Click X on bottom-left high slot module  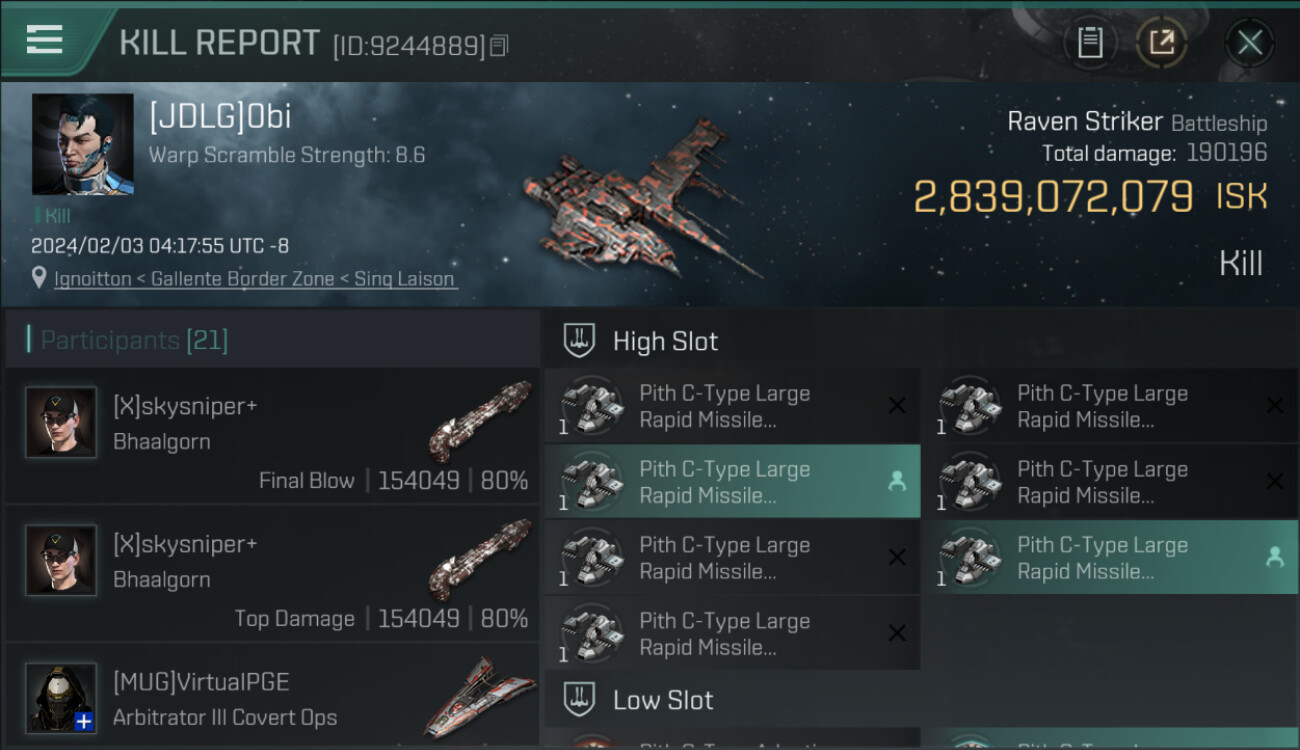(897, 633)
